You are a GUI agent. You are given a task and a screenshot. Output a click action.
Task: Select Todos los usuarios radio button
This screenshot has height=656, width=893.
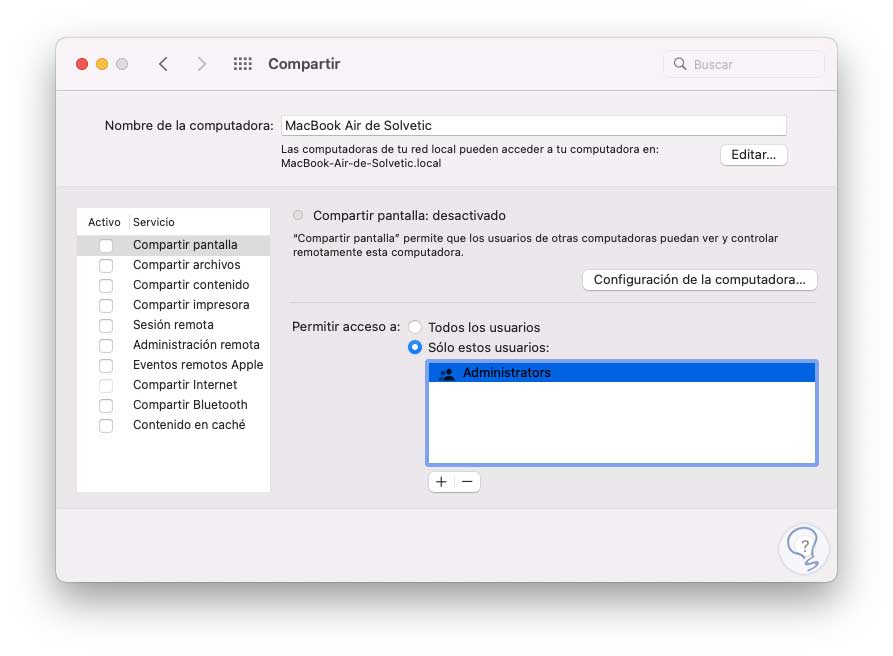click(415, 327)
